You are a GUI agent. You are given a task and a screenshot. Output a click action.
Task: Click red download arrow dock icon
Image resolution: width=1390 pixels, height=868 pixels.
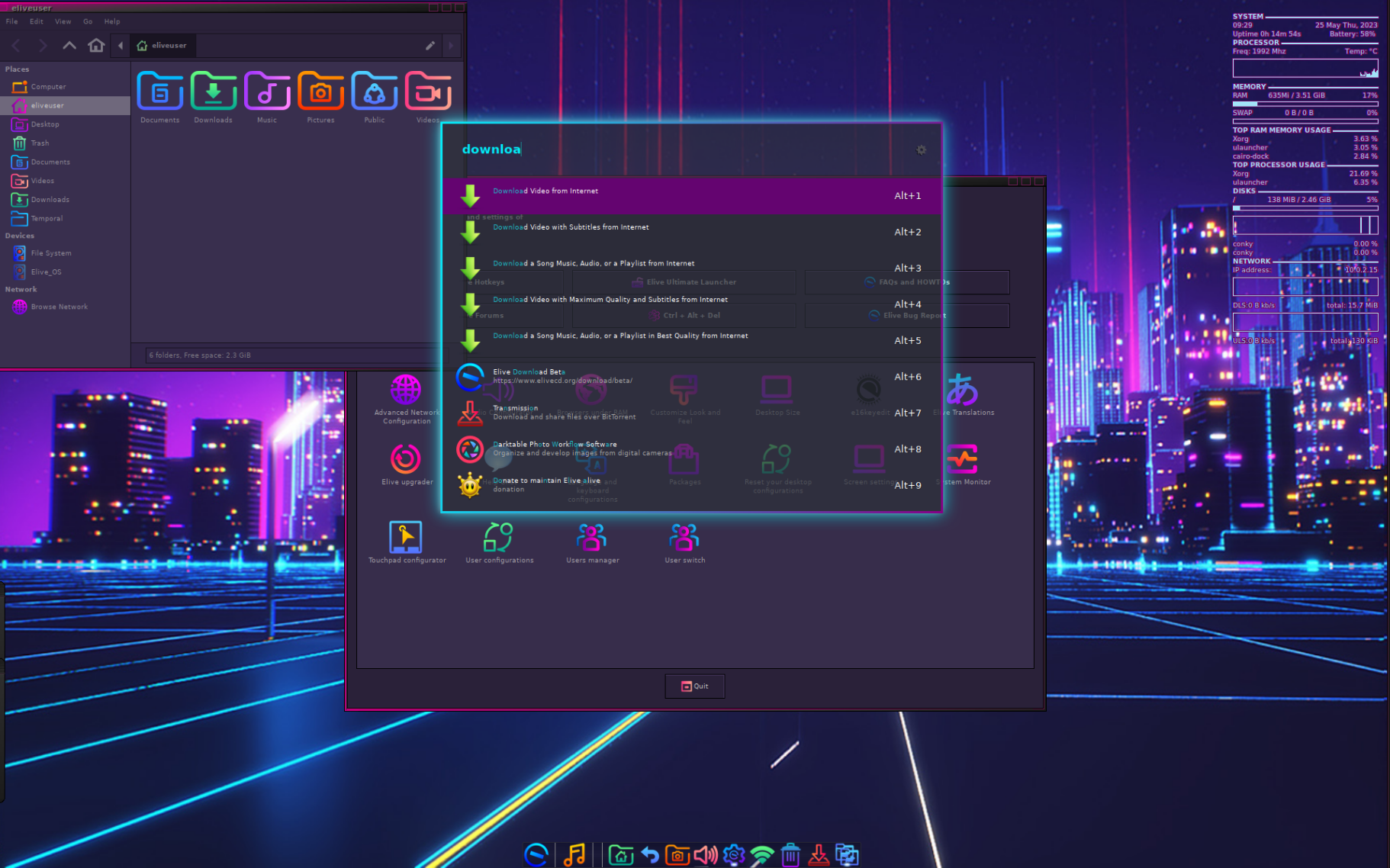point(819,855)
